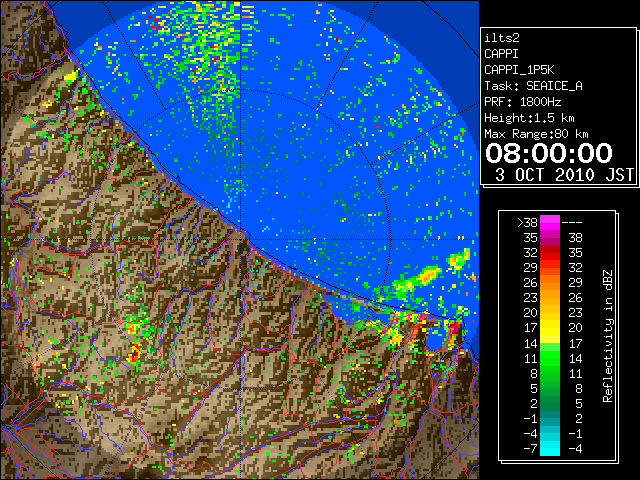Select the 'CAPPI_1P5K' product name text

click(519, 70)
